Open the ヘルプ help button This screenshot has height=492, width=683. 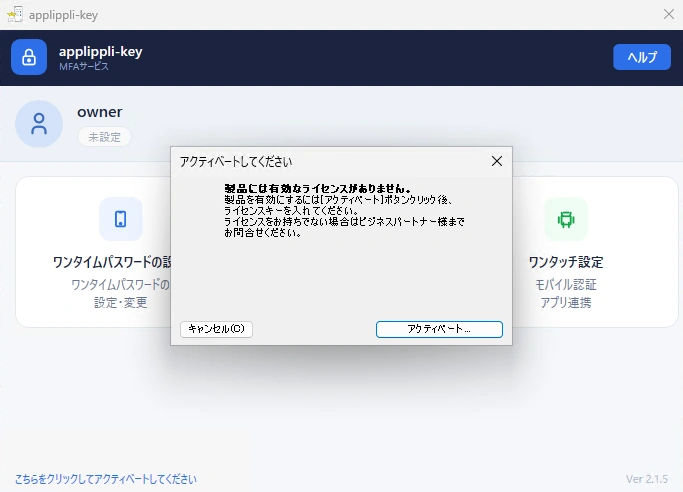coord(642,57)
